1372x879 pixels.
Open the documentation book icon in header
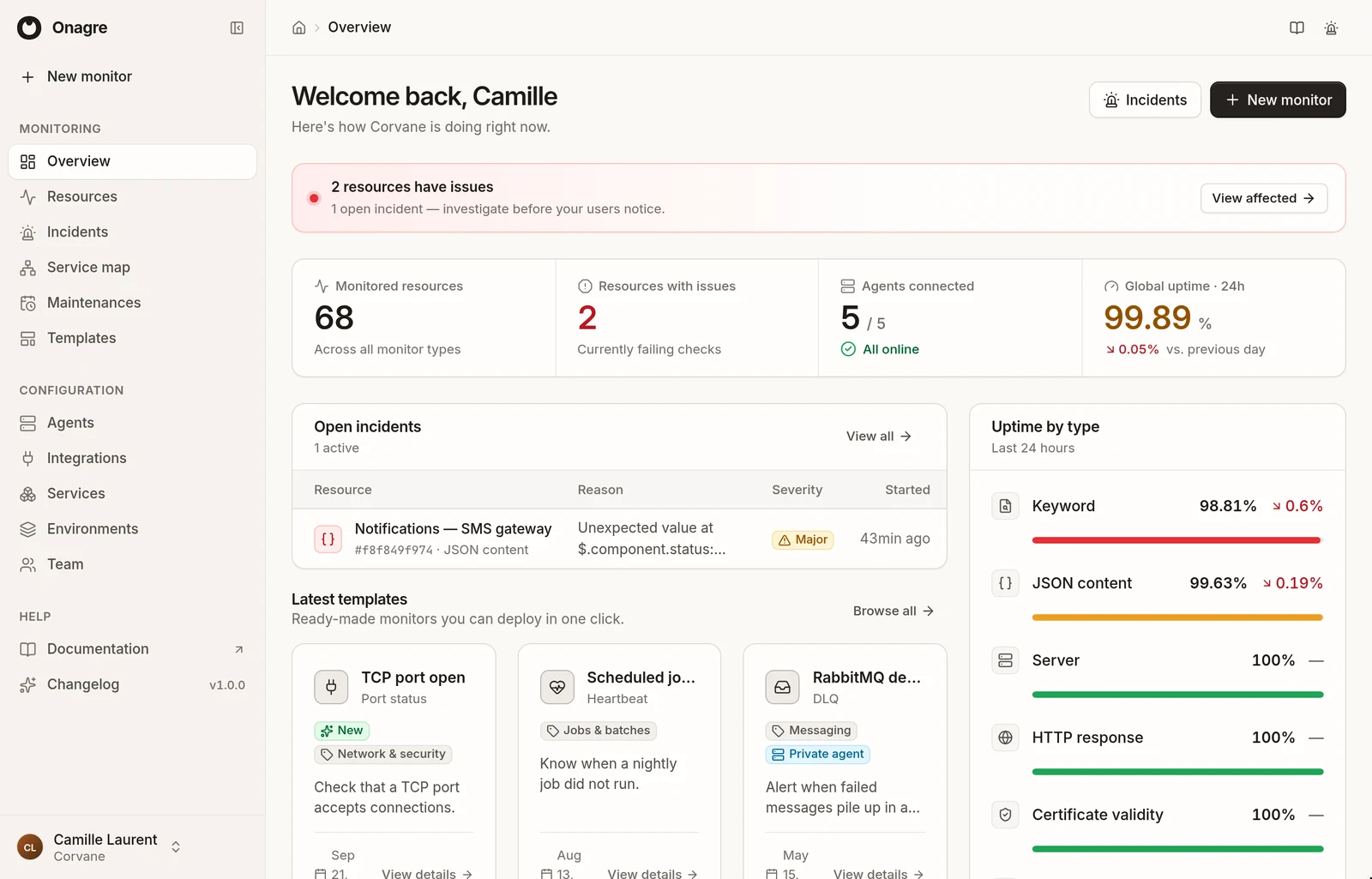point(1297,28)
